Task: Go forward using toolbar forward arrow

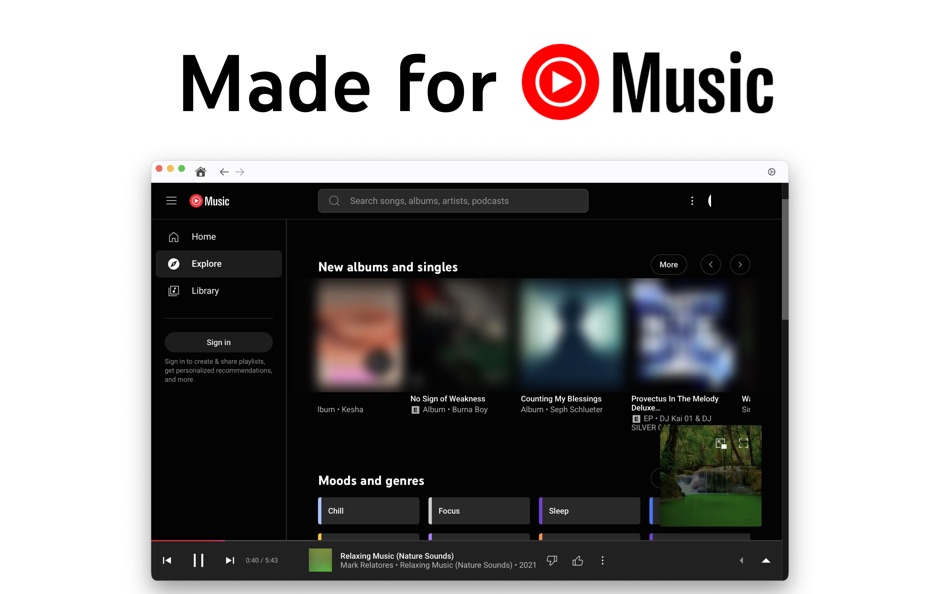Action: [x=240, y=172]
